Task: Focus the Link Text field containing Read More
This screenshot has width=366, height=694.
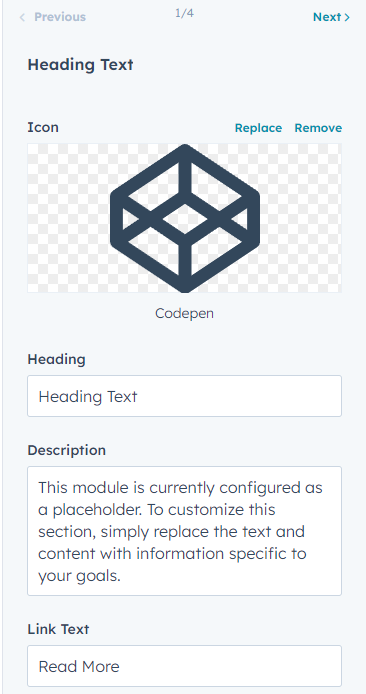Action: [185, 666]
